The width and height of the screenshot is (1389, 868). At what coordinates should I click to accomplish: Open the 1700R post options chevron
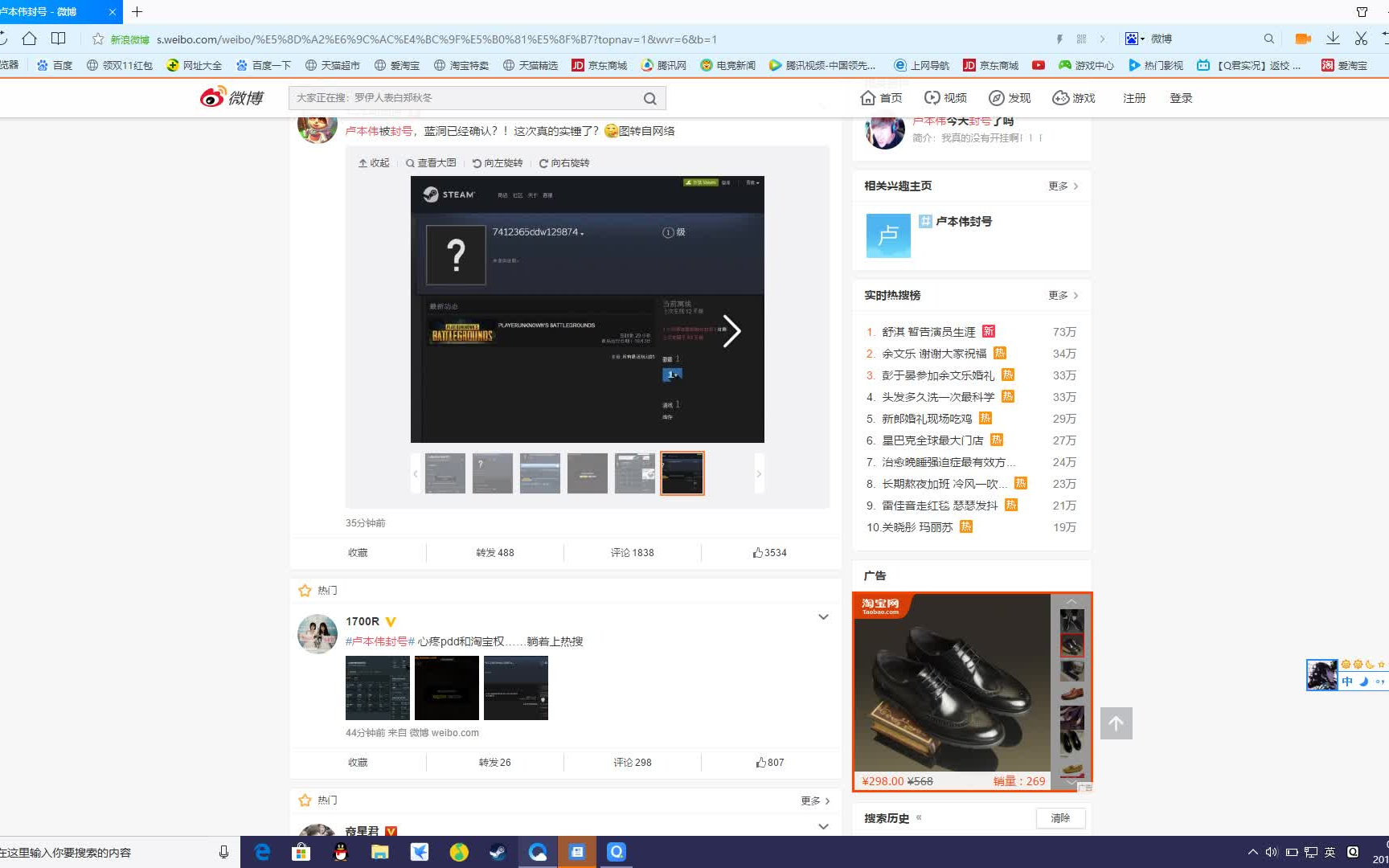823,617
